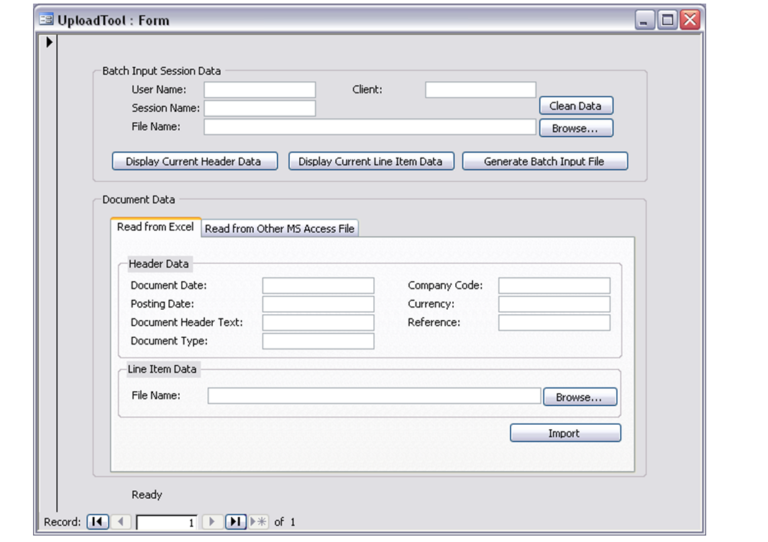Go to previous record navigation button
This screenshot has height=542, width=768.
(x=120, y=522)
